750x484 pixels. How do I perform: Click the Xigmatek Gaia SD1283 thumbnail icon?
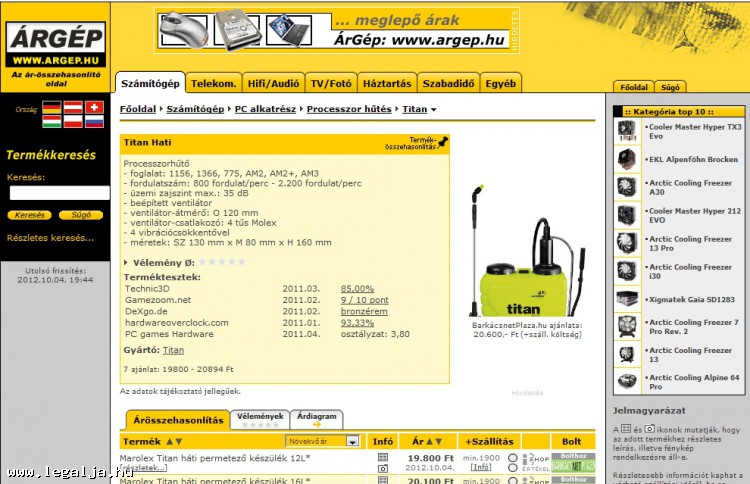[x=627, y=299]
